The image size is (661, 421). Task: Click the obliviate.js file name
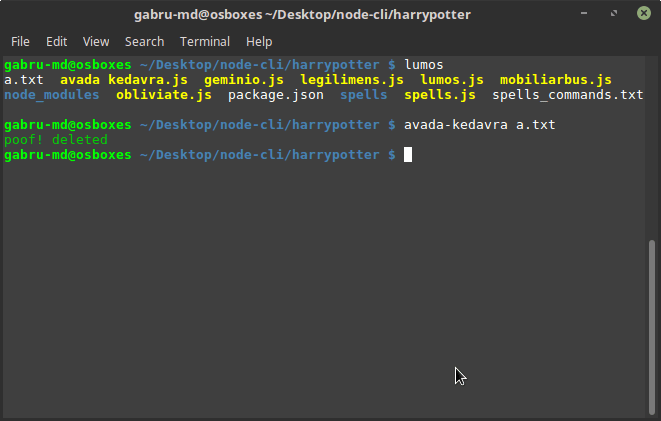click(164, 95)
